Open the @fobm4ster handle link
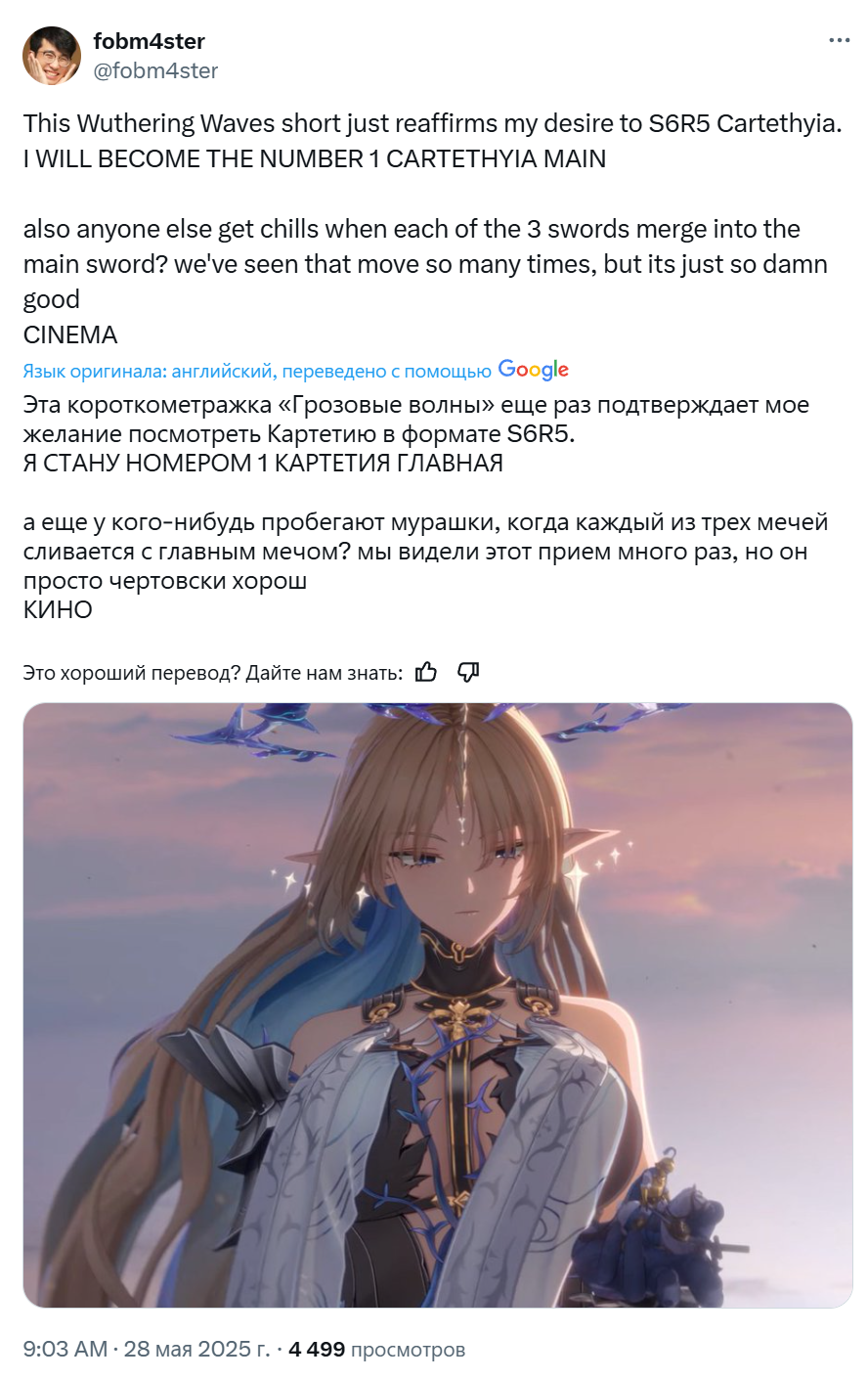The image size is (868, 1380). point(155,70)
